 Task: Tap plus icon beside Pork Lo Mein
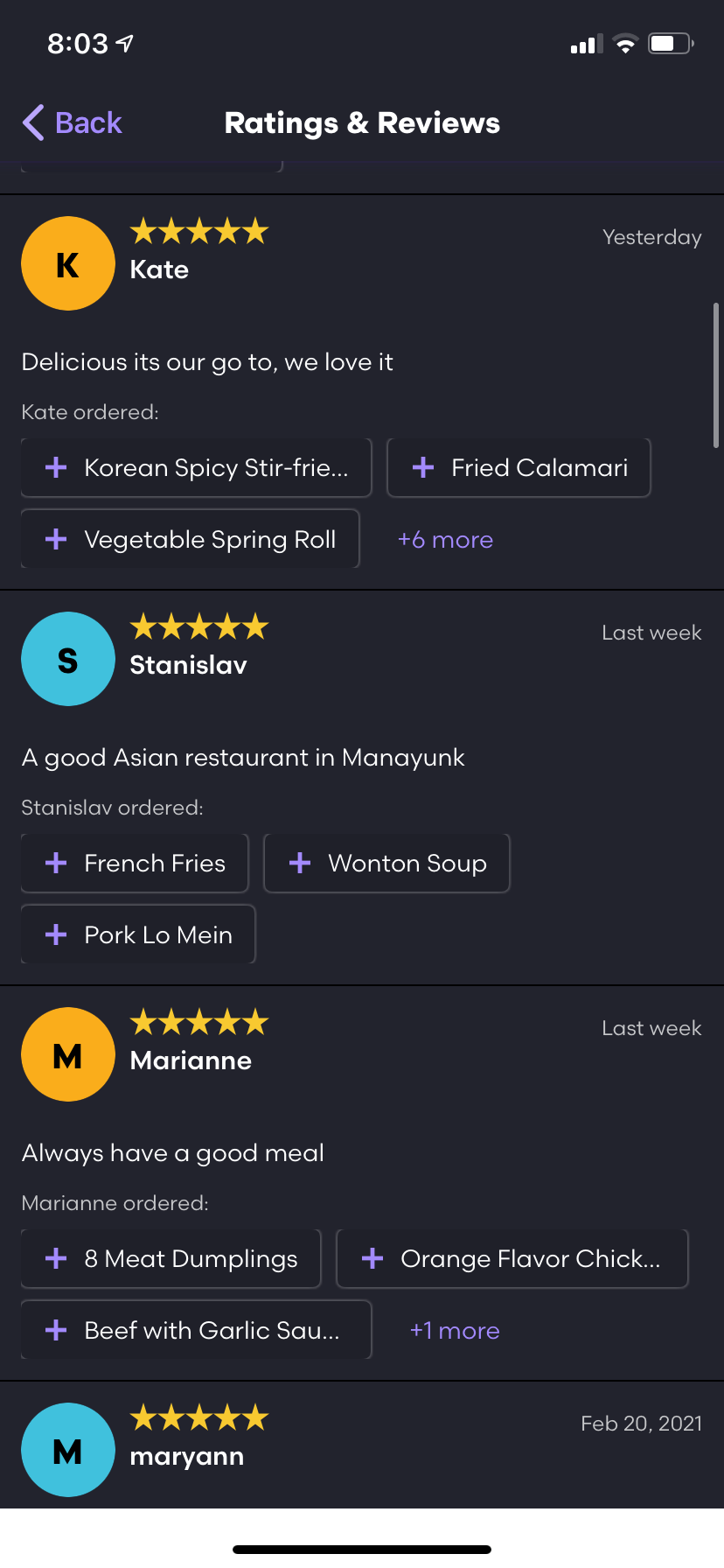[x=56, y=934]
